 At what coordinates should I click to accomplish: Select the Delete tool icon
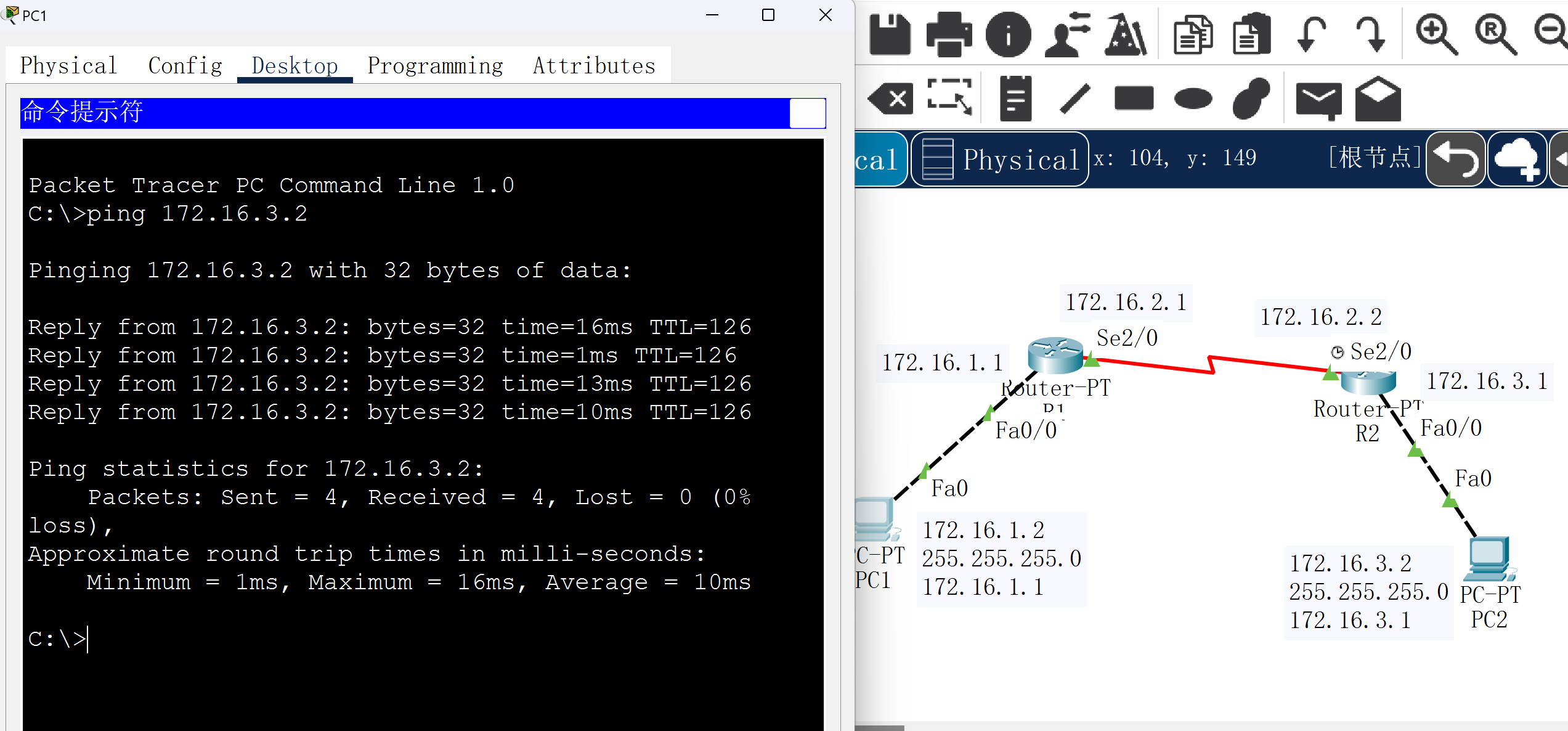coord(891,99)
